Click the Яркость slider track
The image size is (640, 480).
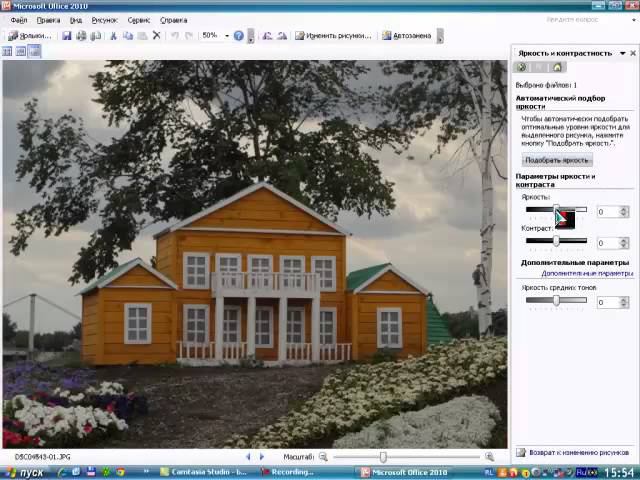click(x=556, y=209)
